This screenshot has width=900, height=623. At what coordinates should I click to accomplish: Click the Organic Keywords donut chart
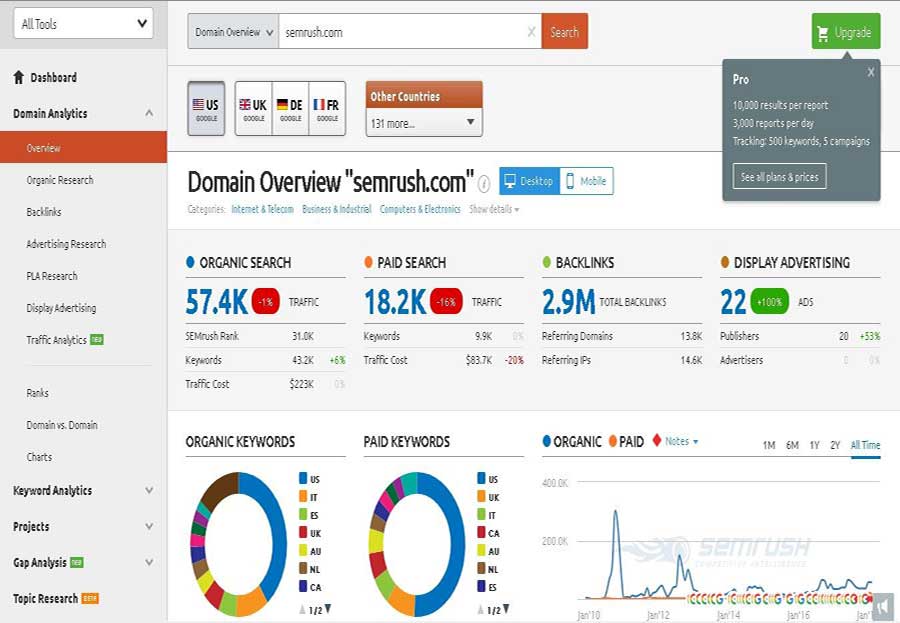(x=238, y=544)
